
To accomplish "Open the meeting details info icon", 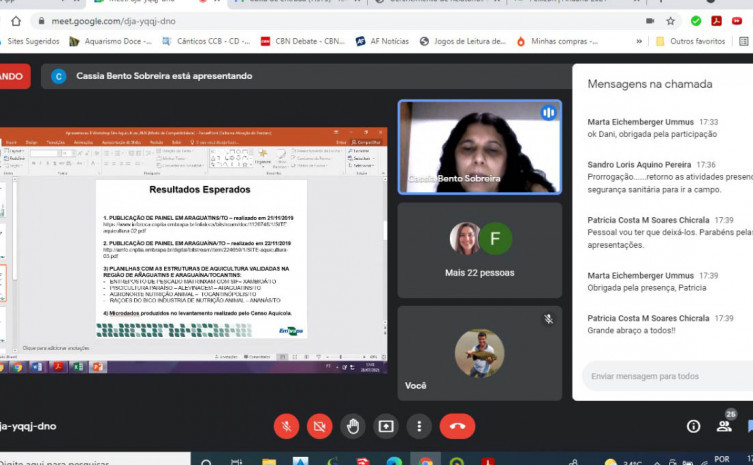I will (x=693, y=426).
